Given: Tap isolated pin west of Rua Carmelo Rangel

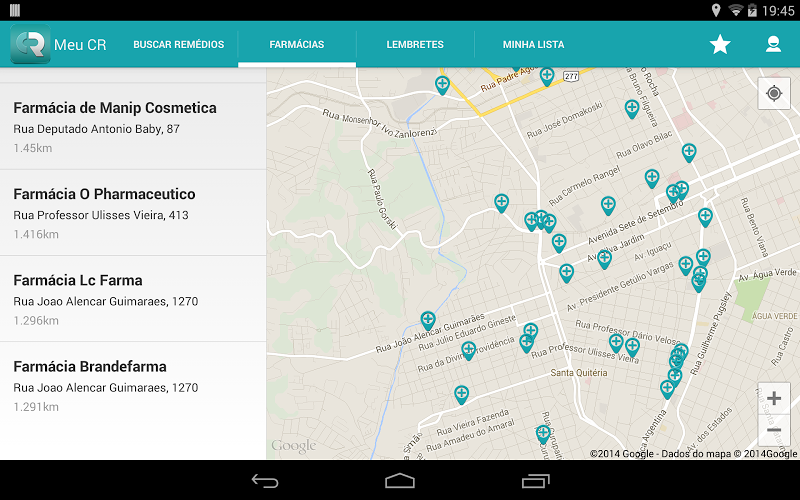Looking at the screenshot, I should point(501,203).
